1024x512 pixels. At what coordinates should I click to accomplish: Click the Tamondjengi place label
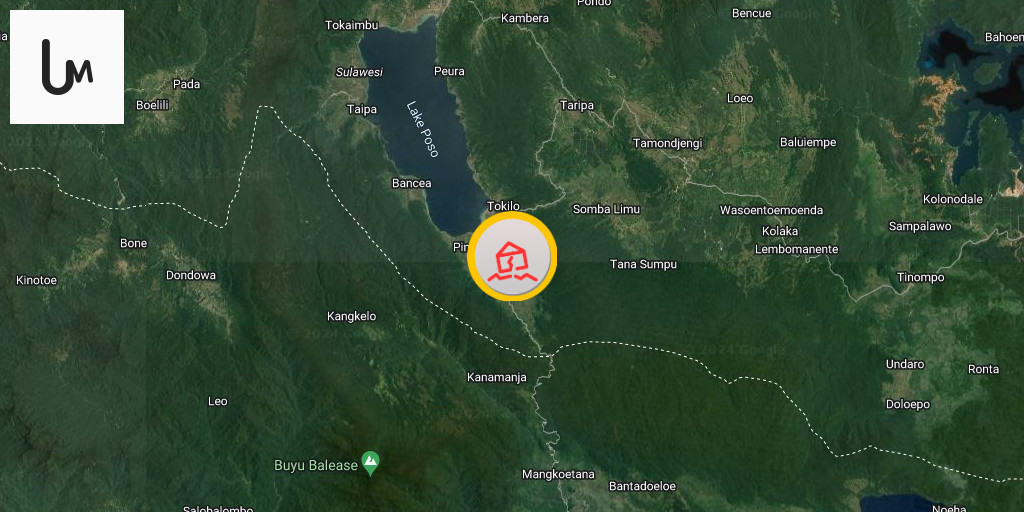tap(667, 144)
